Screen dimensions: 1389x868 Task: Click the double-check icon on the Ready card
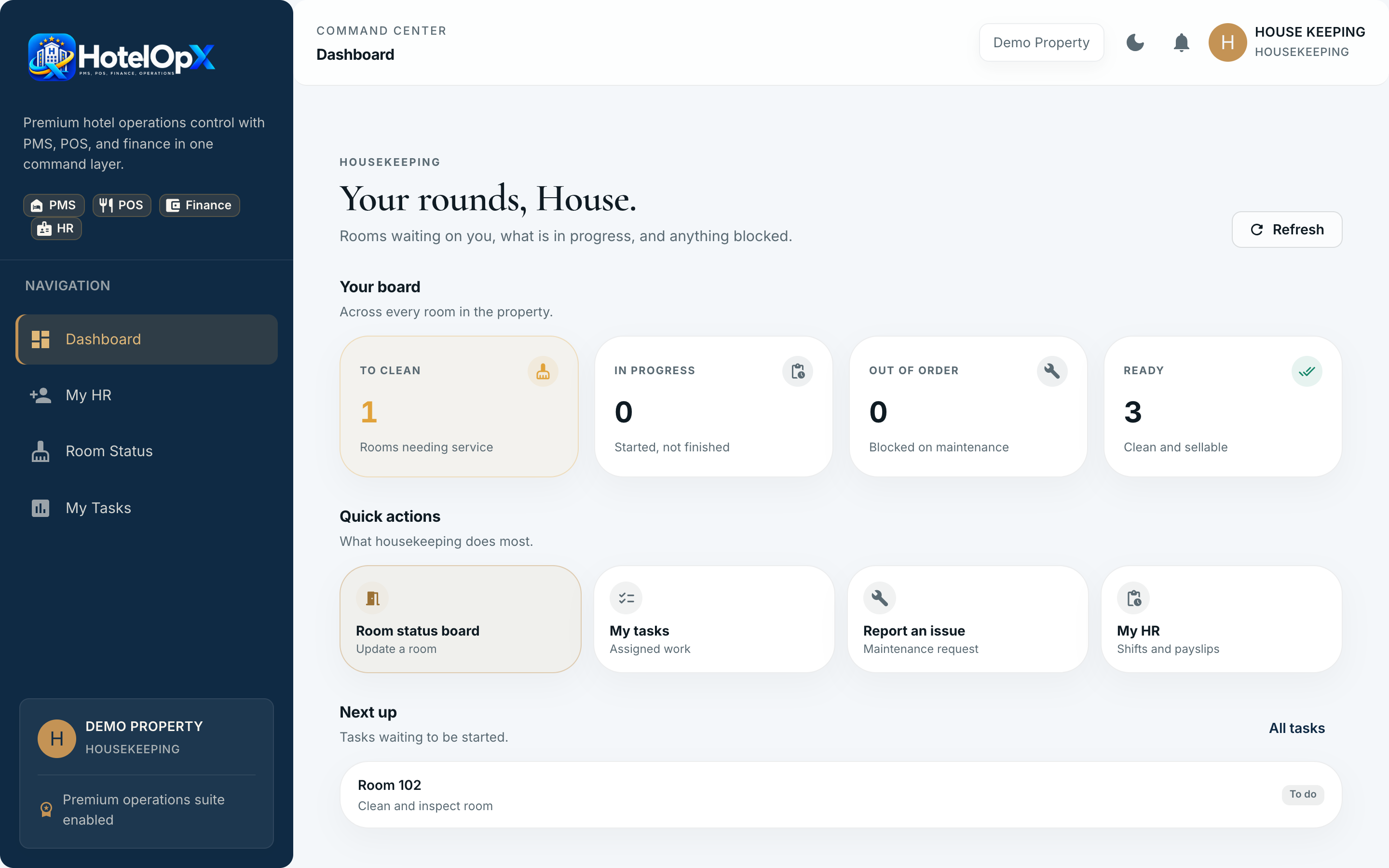pyautogui.click(x=1307, y=371)
